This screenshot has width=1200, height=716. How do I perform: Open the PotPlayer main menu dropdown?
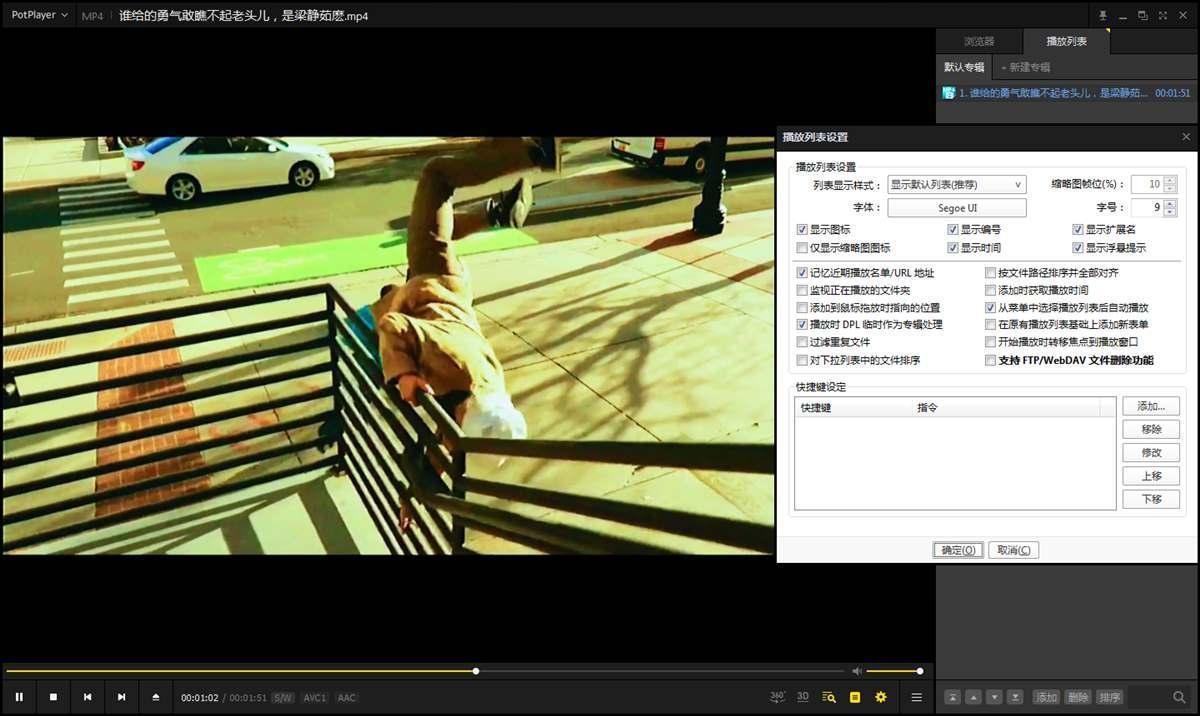tap(40, 15)
